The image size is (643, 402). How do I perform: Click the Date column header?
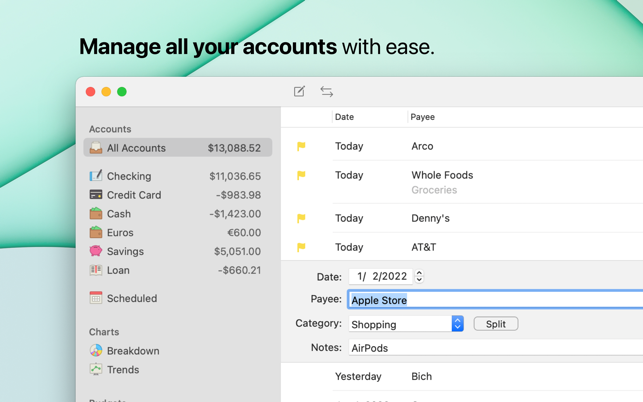point(344,117)
